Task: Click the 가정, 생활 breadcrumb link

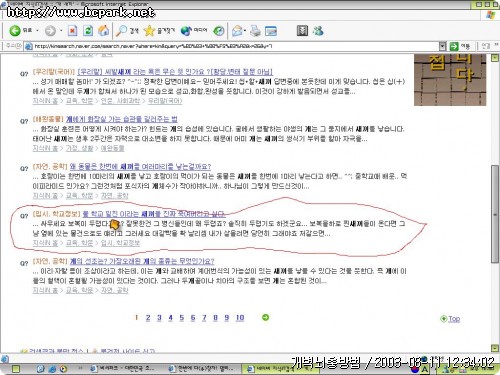Action: coord(79,148)
